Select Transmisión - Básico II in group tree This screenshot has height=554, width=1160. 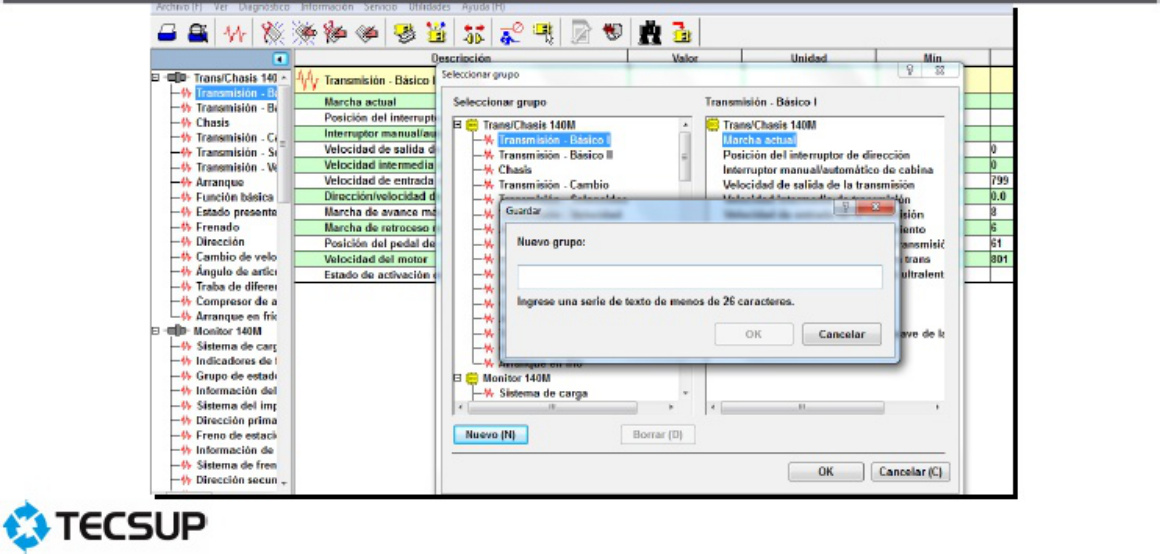(555, 155)
